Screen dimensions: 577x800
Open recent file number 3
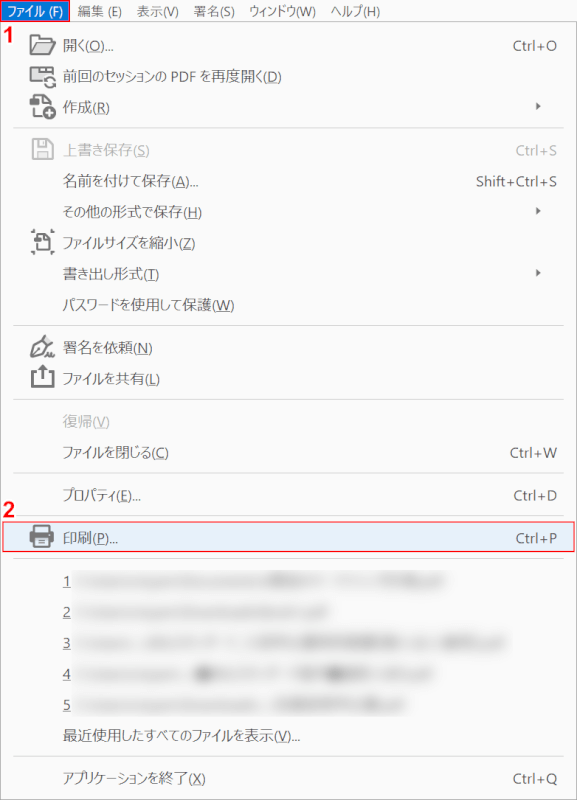tap(288, 643)
